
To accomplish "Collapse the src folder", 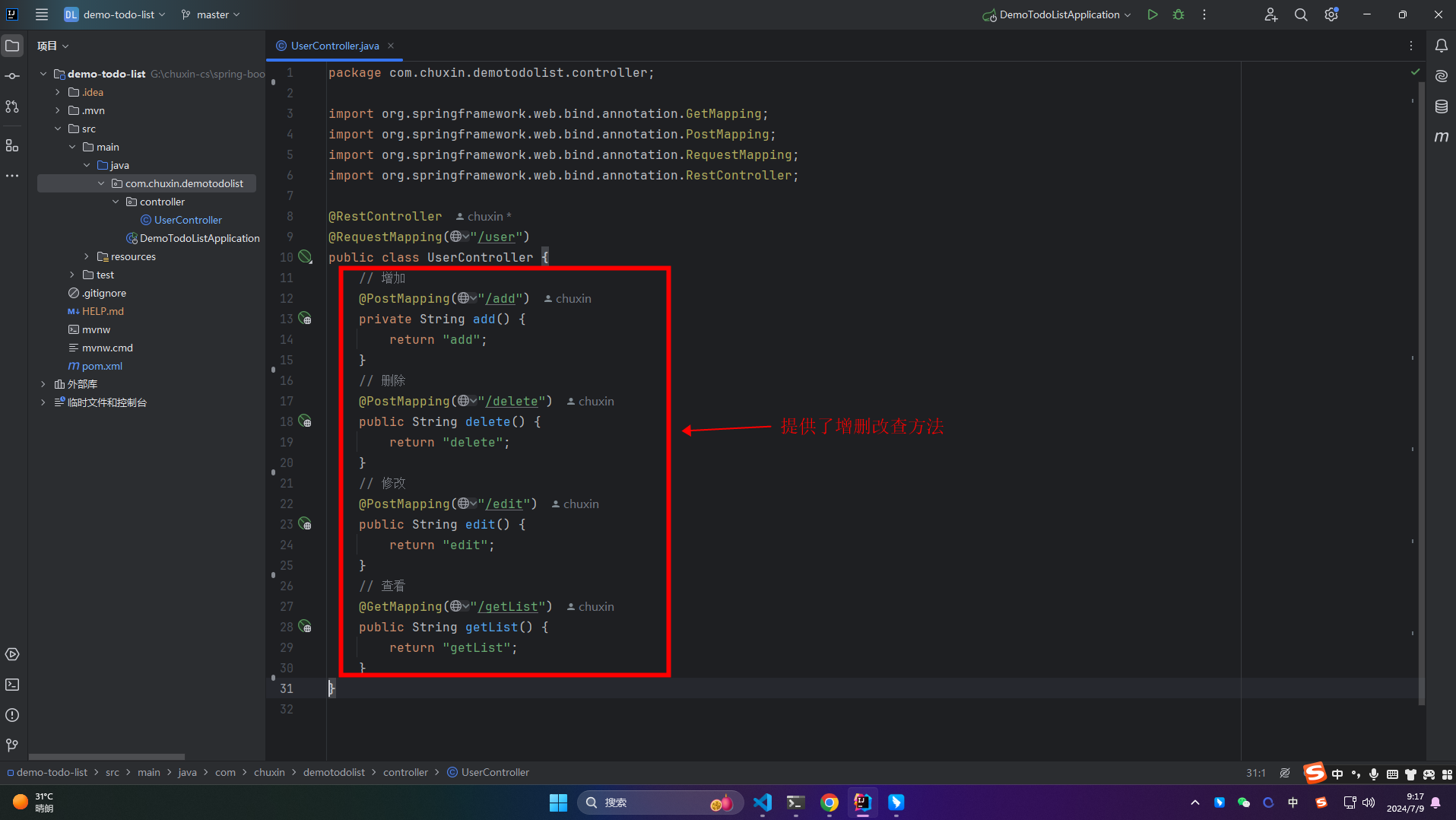I will pos(58,129).
